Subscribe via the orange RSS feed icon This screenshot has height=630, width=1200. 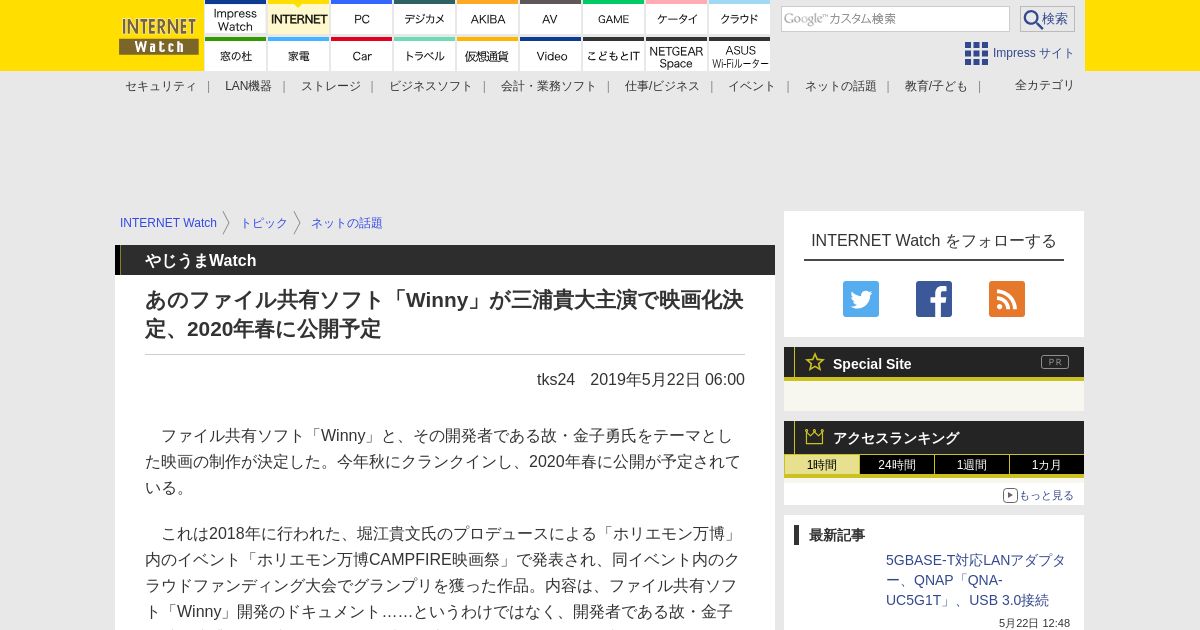(x=1007, y=299)
